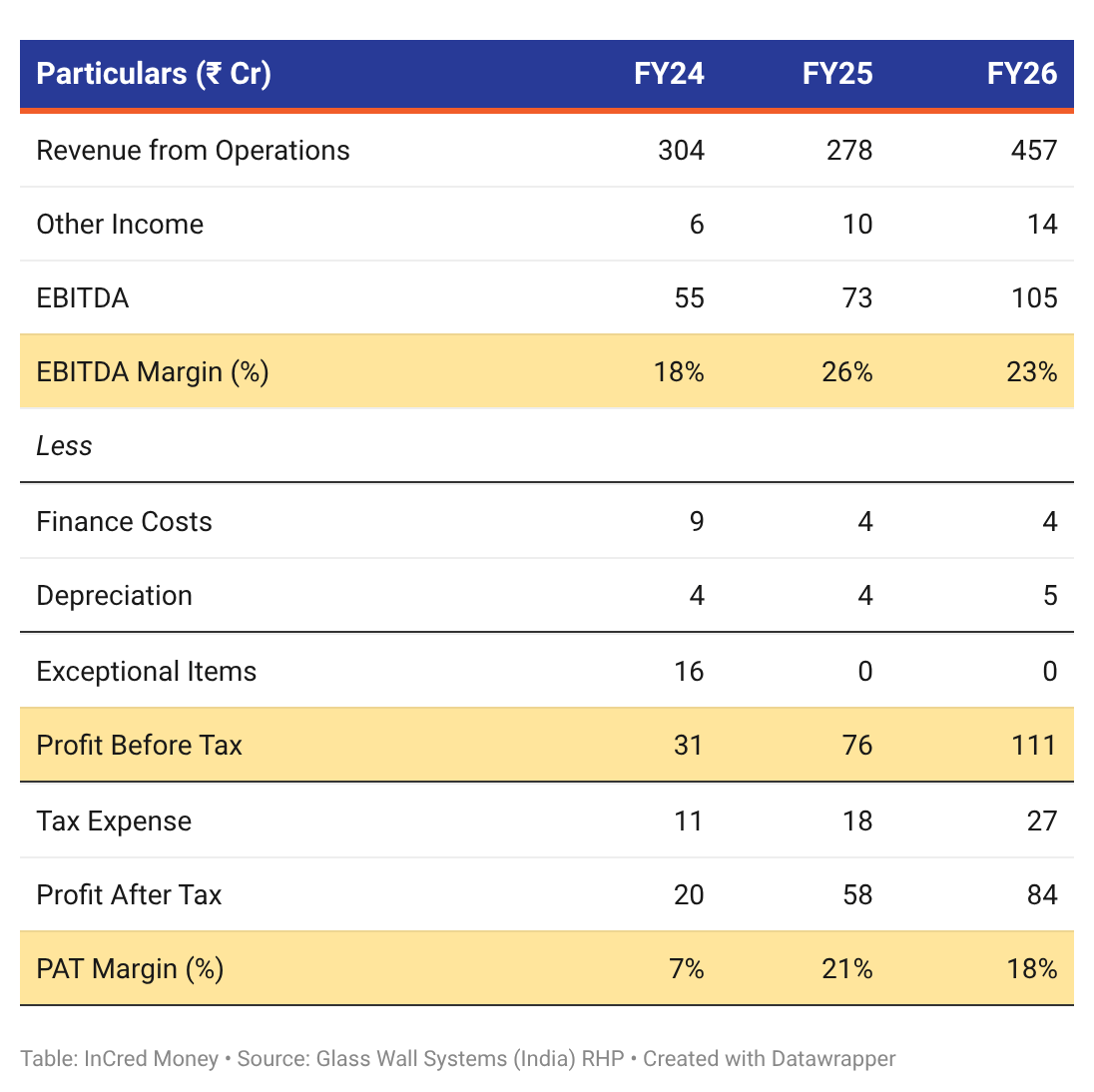Screen dimensions: 1094x1092
Task: Click the Particulars (₹ Cr) column header
Action: click(154, 74)
